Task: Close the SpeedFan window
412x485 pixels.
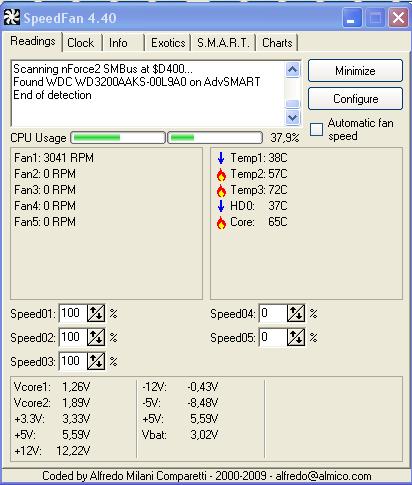Action: click(398, 18)
